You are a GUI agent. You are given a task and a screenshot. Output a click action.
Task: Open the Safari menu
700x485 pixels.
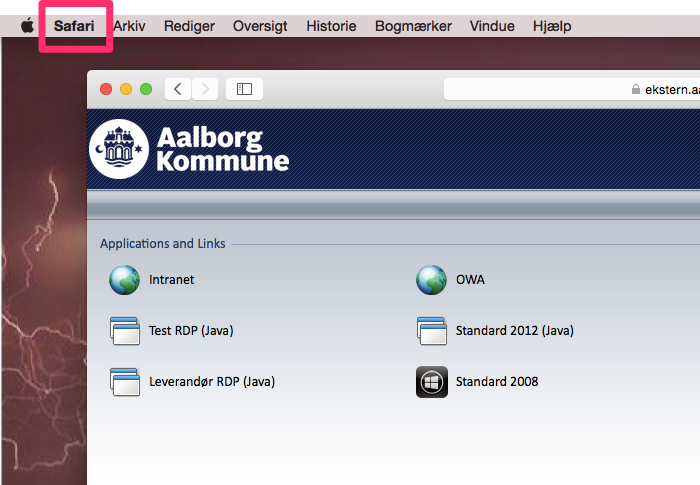(x=74, y=26)
